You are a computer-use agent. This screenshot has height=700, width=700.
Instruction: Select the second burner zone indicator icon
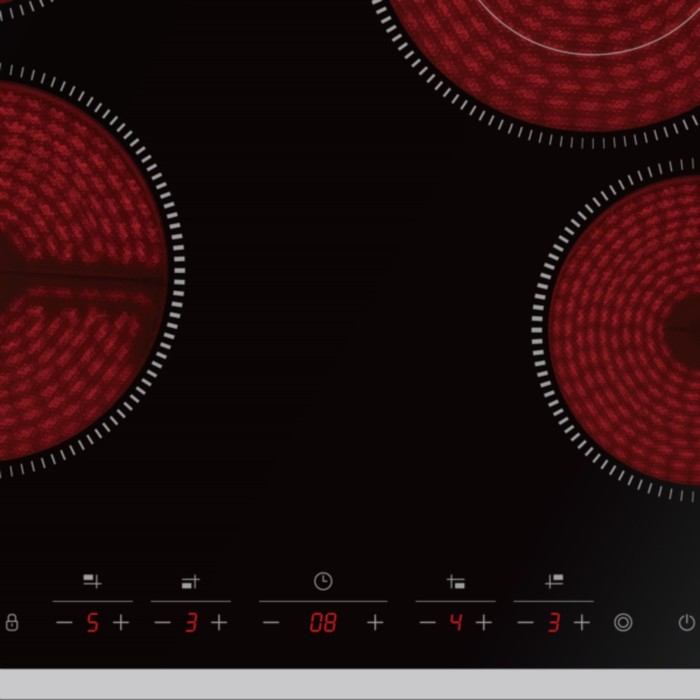coord(190,581)
